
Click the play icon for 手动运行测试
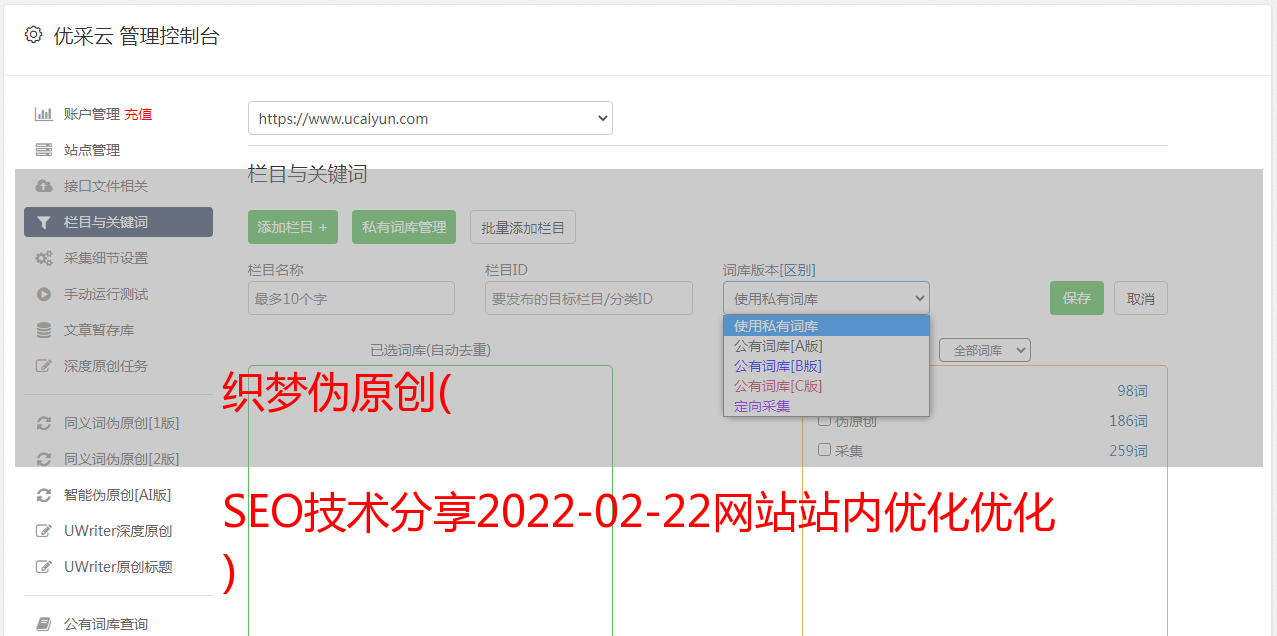pos(44,294)
